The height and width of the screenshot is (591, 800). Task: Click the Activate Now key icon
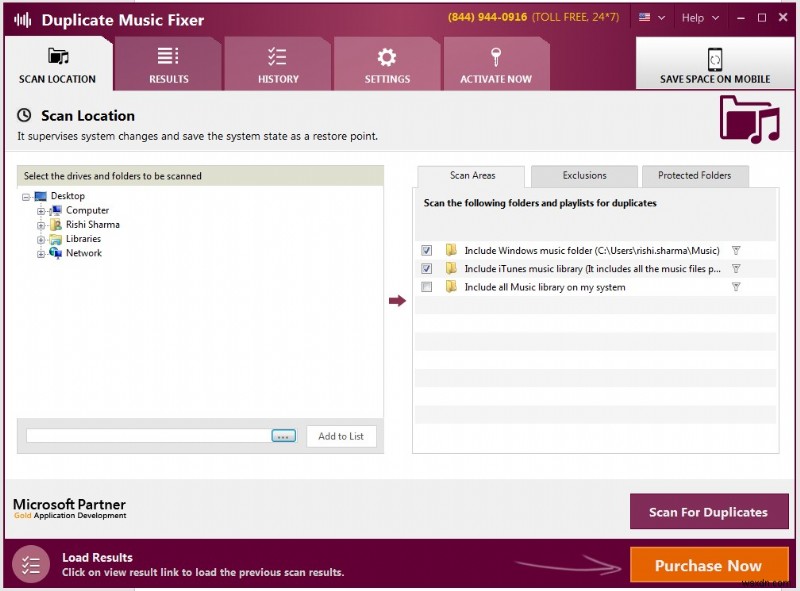(x=496, y=57)
